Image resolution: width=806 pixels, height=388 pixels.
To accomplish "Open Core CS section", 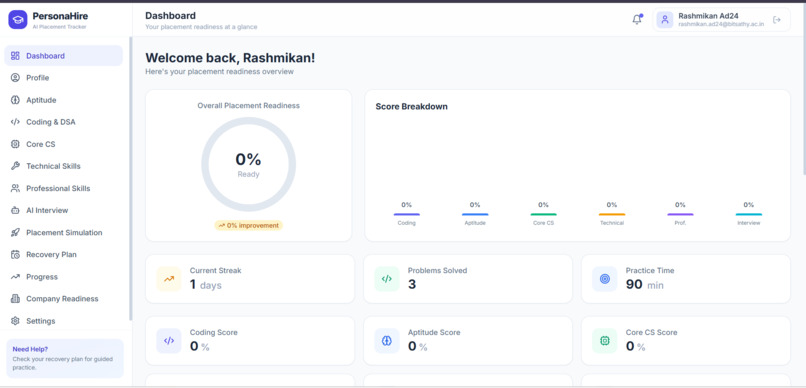I will pos(63,144).
